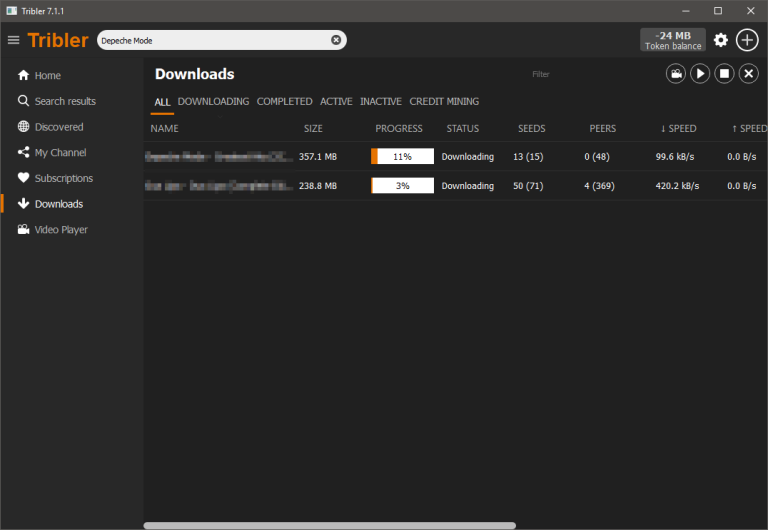Click the Home house icon

pos(23,75)
